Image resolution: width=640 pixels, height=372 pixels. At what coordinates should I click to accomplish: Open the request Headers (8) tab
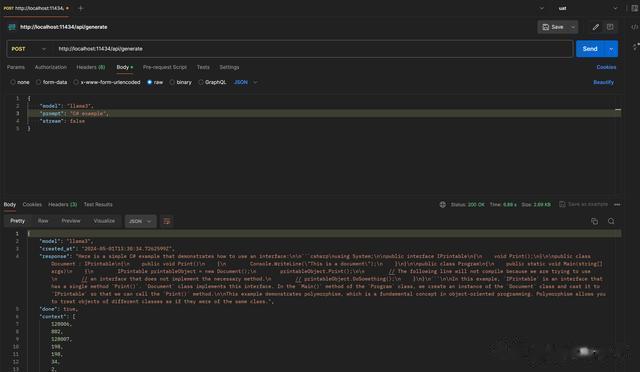click(x=91, y=67)
